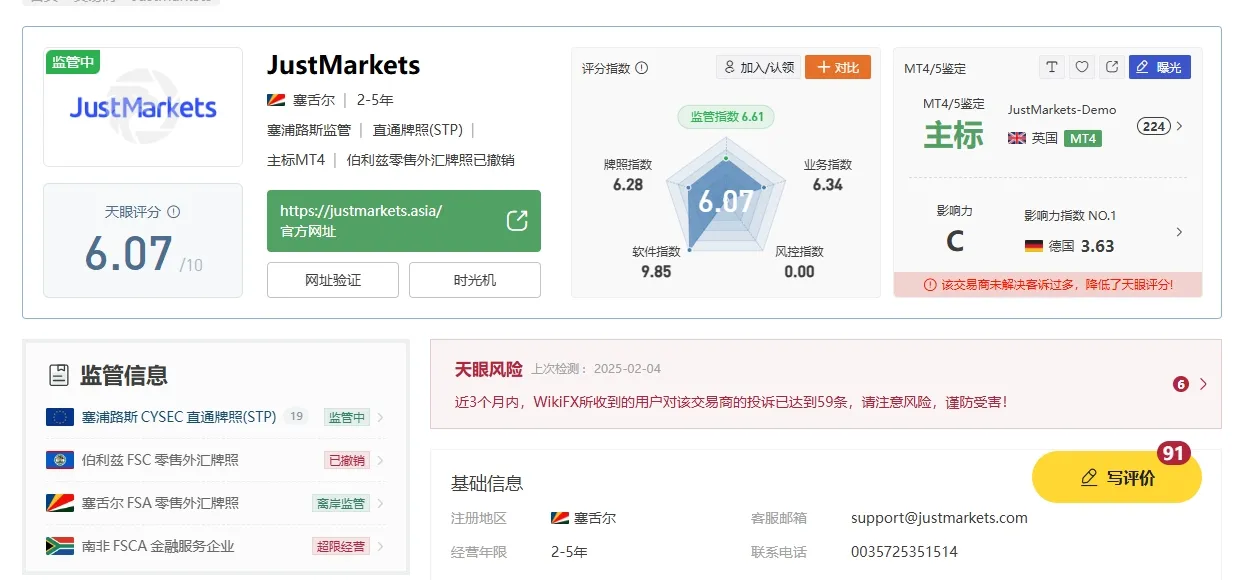Click the 已撤销 revoked tag
Viewport: 1241px width, 580px height.
pos(347,461)
